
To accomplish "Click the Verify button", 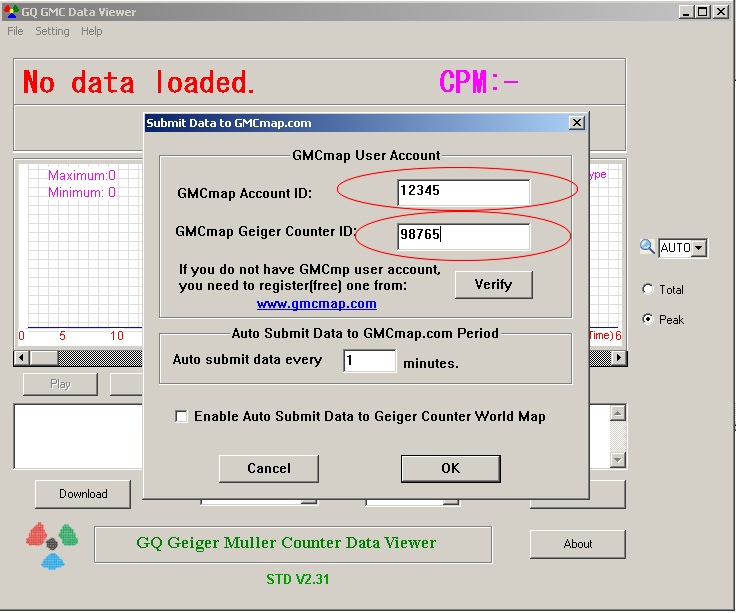I will (493, 284).
